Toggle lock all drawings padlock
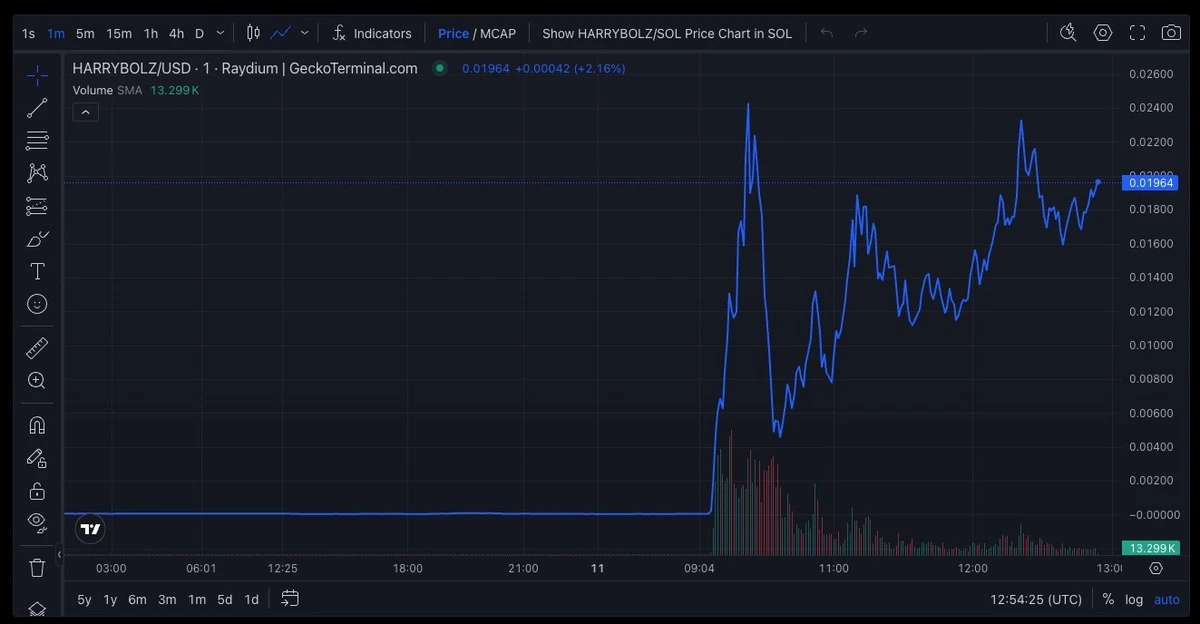The image size is (1200, 624). point(37,490)
